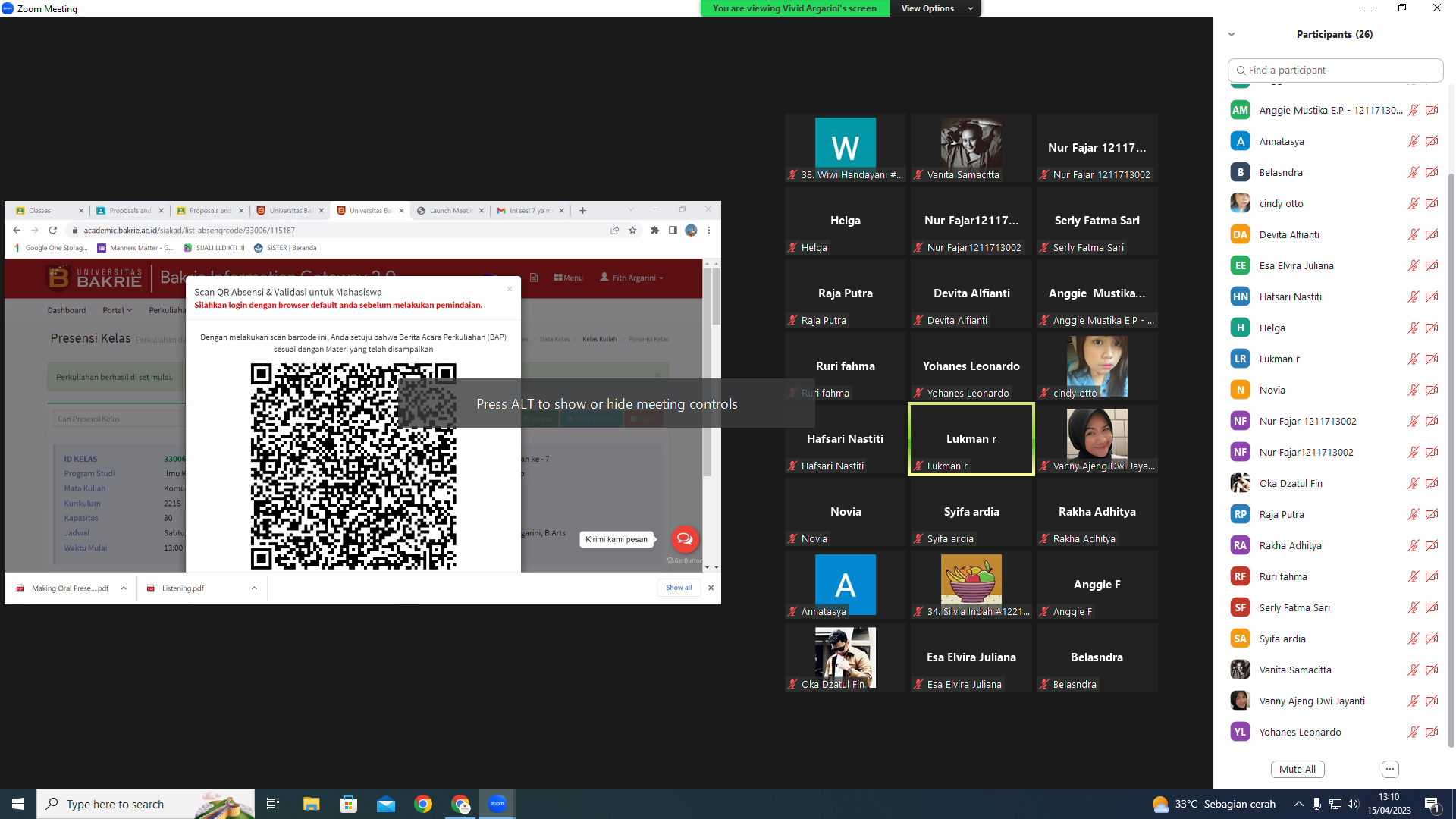The height and width of the screenshot is (819, 1456).
Task: Click the Mute All button
Action: [x=1298, y=769]
